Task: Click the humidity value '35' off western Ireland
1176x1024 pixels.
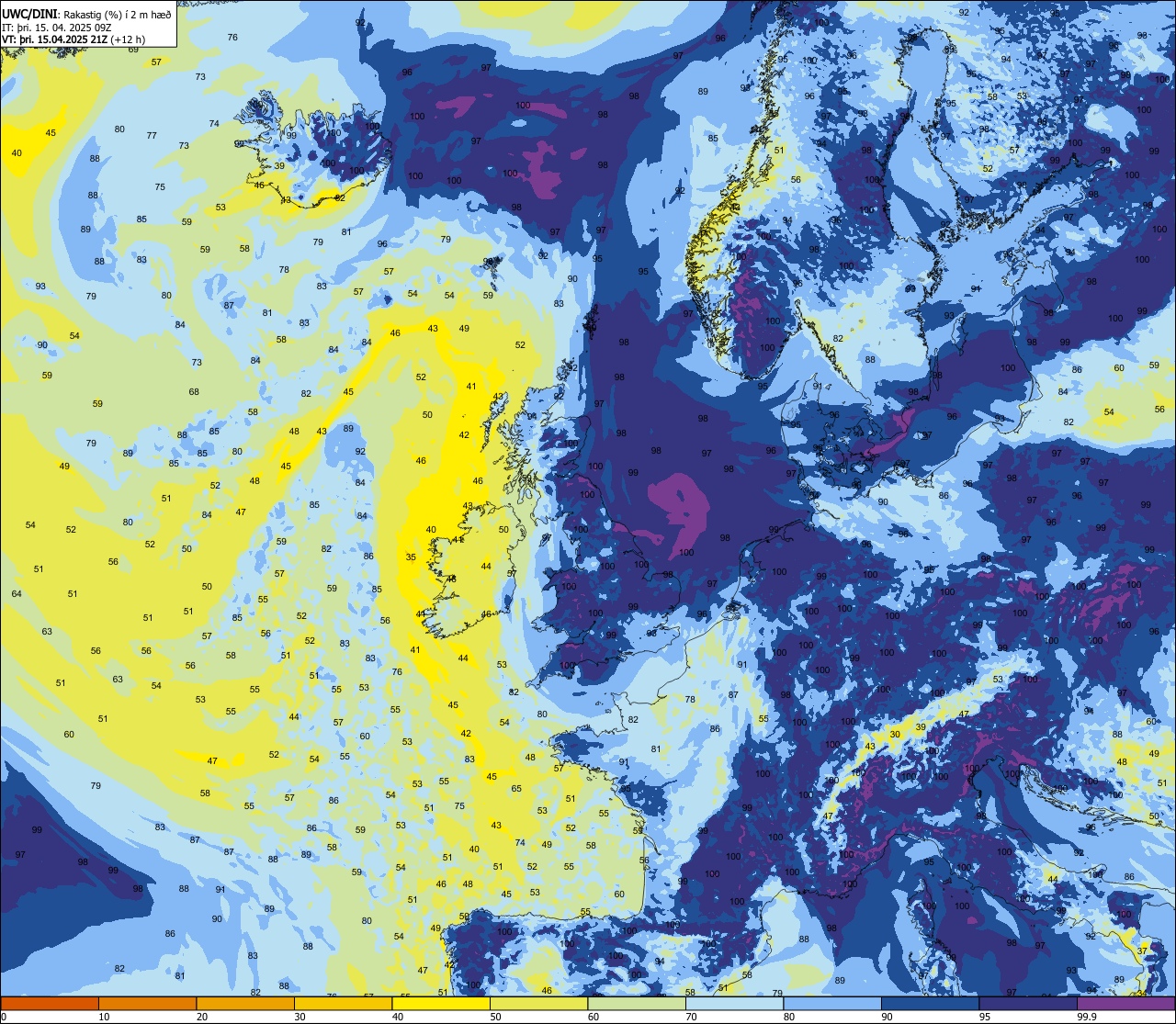Action: tap(411, 557)
